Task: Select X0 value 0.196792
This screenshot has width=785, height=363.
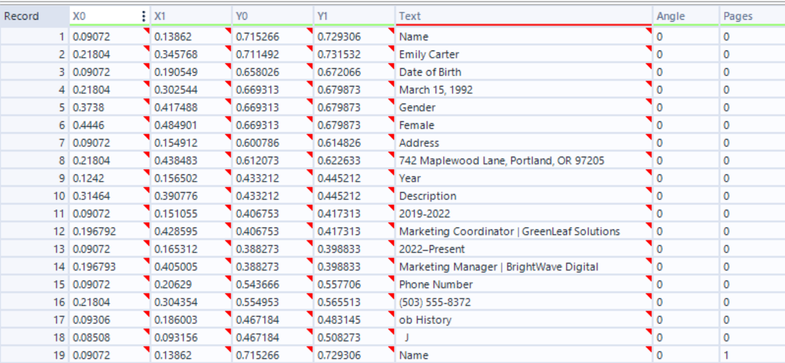Action: click(110, 231)
